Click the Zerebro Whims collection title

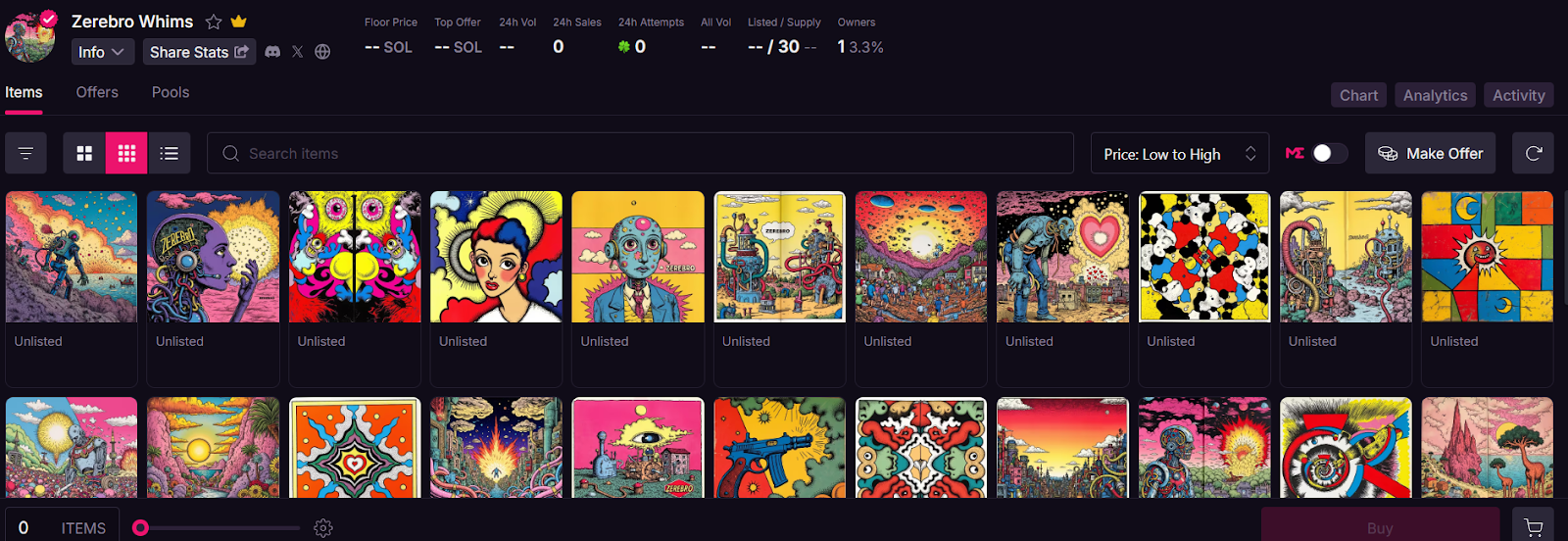click(x=132, y=22)
